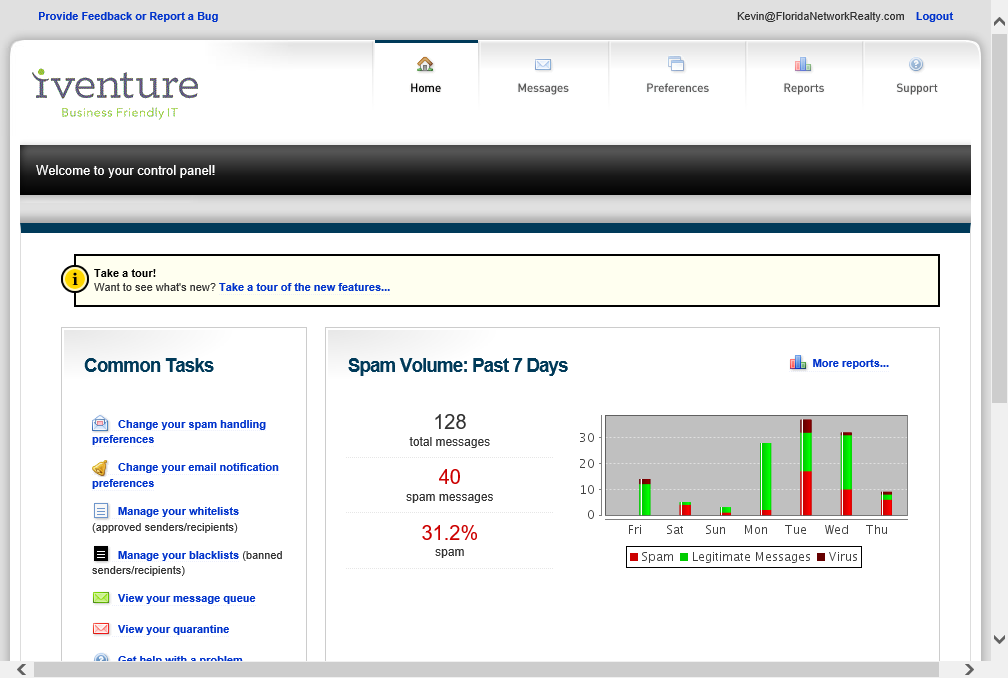
Task: Click the red Spam legend swatch
Action: (634, 557)
